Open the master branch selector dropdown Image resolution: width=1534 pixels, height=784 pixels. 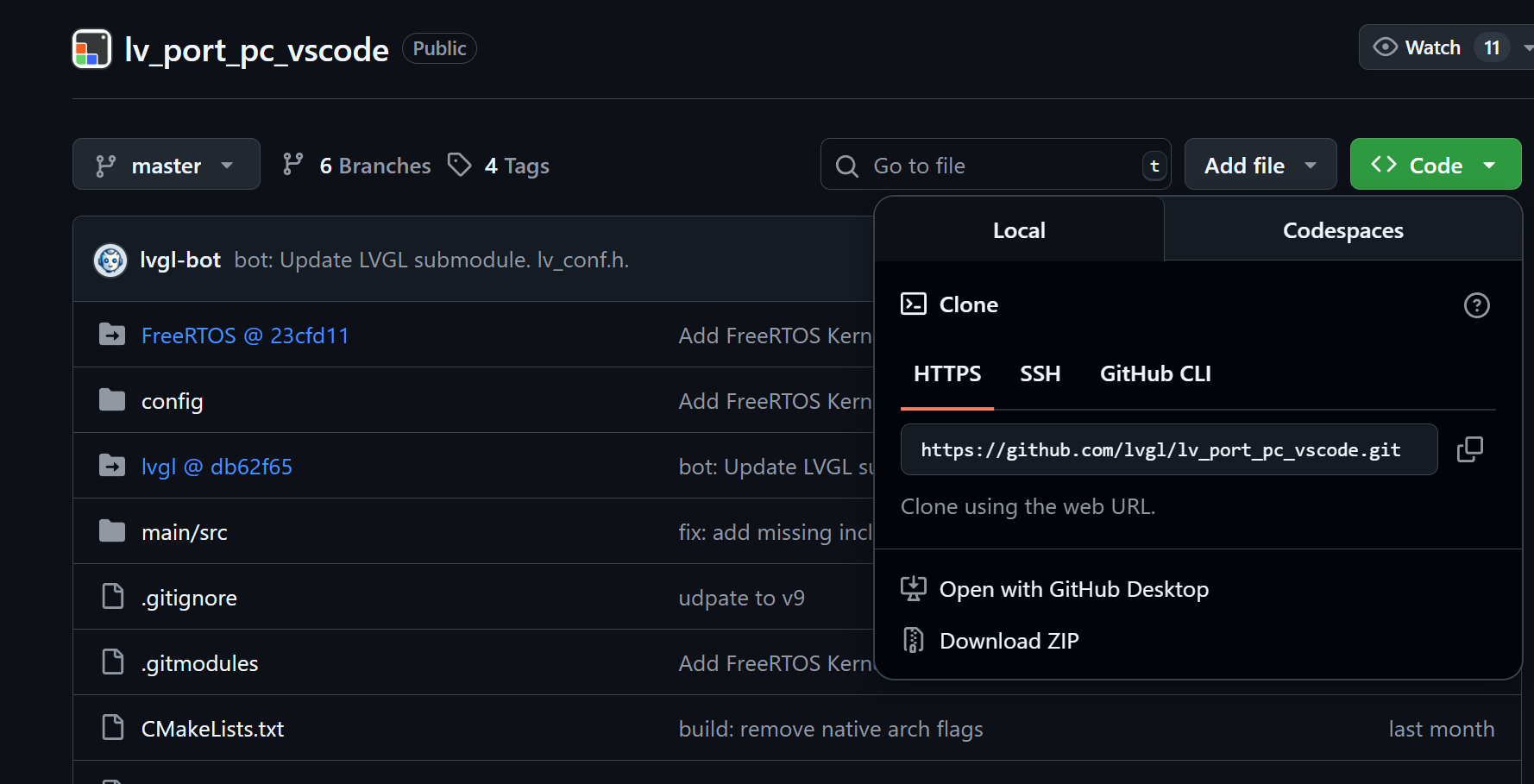[167, 164]
